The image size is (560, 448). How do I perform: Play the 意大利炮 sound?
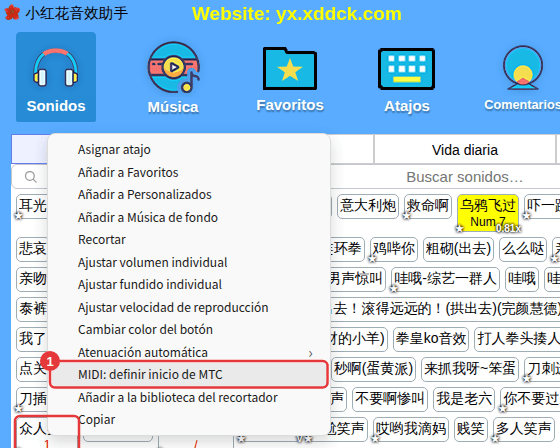[368, 206]
